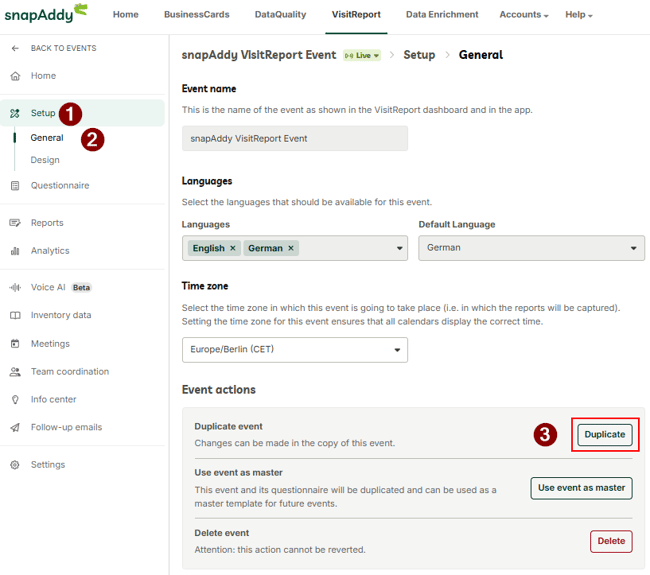Image resolution: width=650 pixels, height=575 pixels.
Task: Open the Data Enrichment tab
Action: 442,15
